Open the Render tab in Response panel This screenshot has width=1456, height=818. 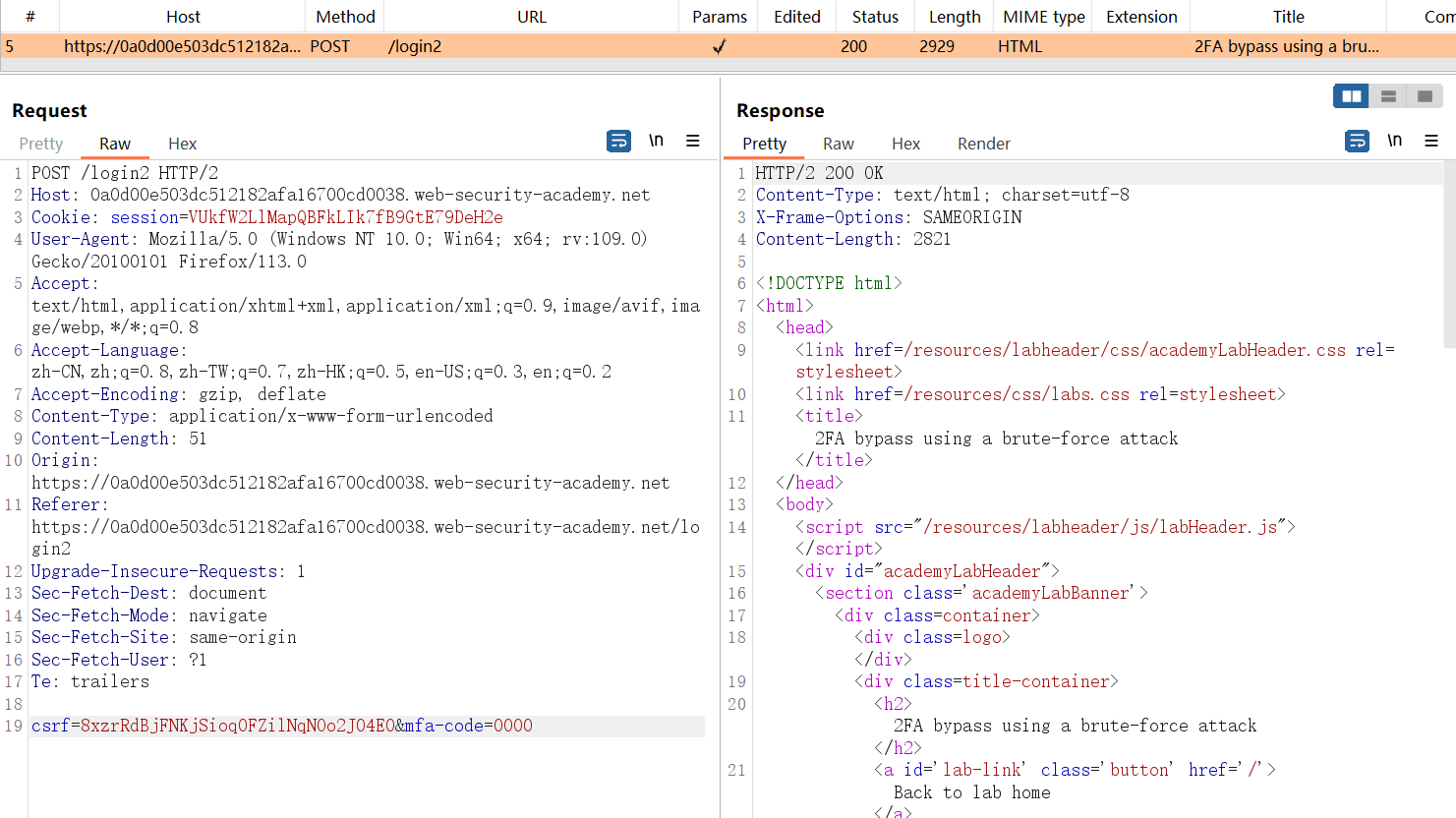pyautogui.click(x=983, y=144)
